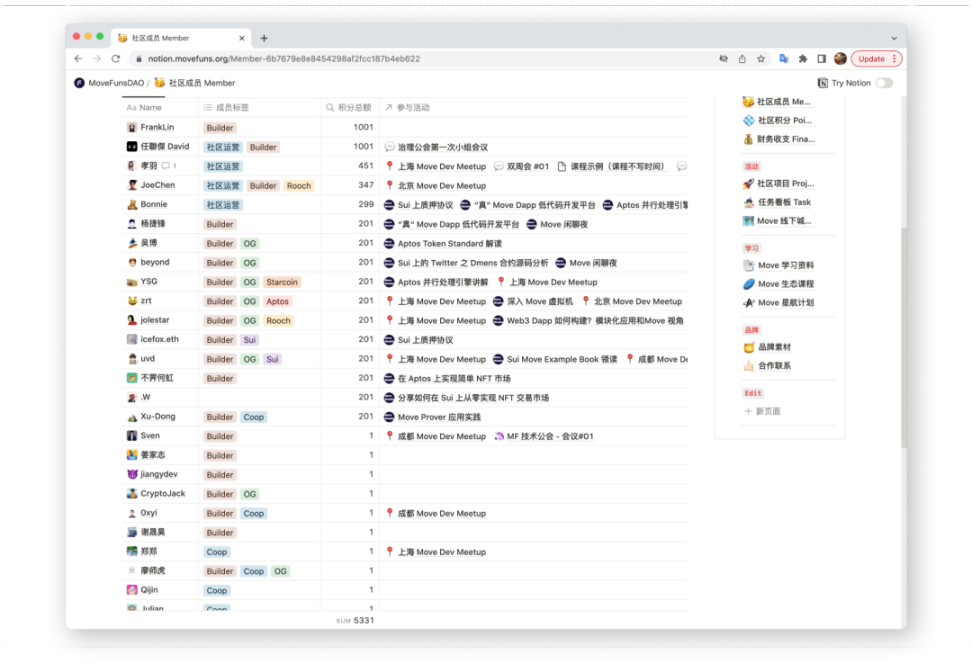972x664 pixels.
Task: Reload the page with the browser refresh icon
Action: tap(117, 59)
